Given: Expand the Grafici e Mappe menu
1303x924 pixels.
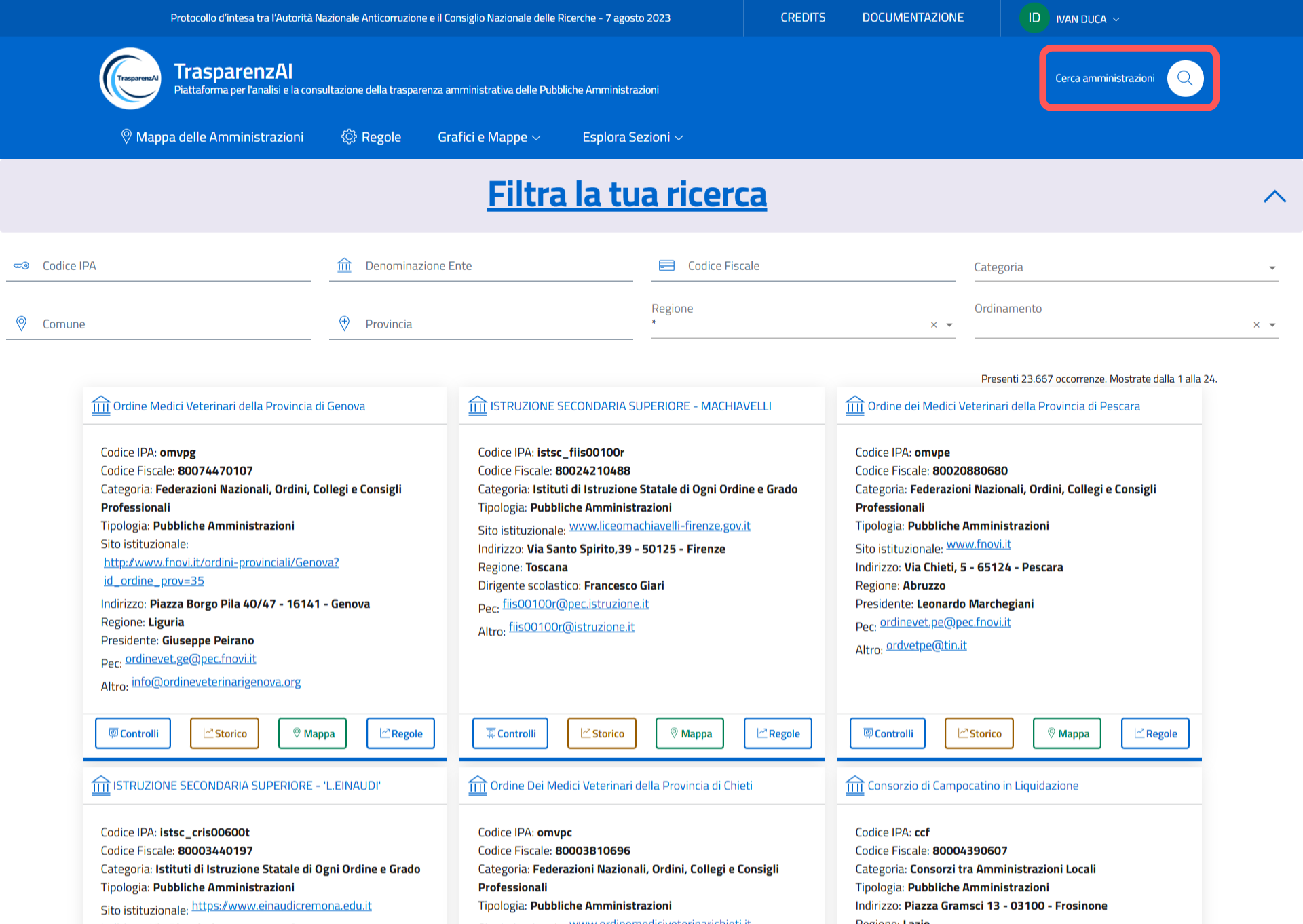Looking at the screenshot, I should tap(489, 137).
